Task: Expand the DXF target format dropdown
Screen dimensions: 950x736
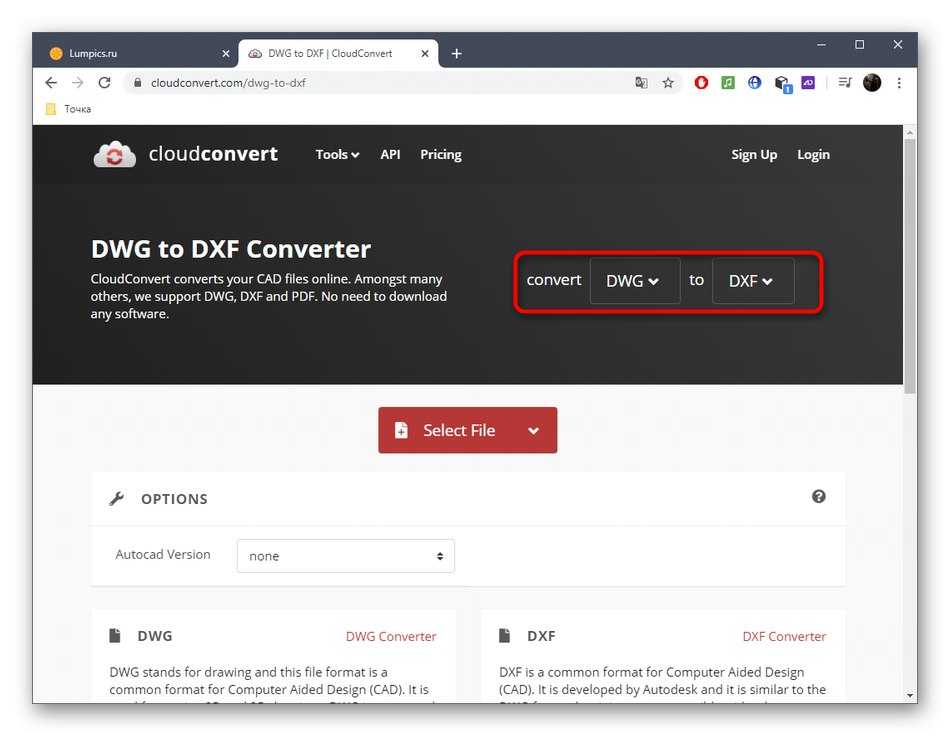Action: coord(752,281)
